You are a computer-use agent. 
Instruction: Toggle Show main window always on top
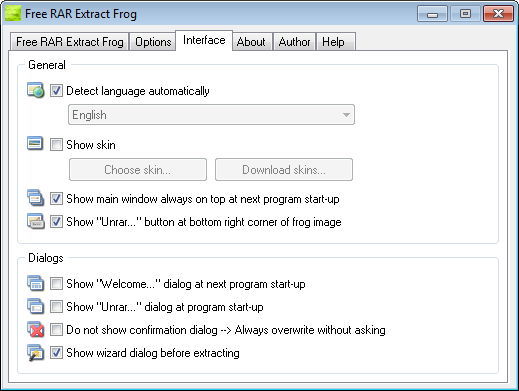pos(56,199)
